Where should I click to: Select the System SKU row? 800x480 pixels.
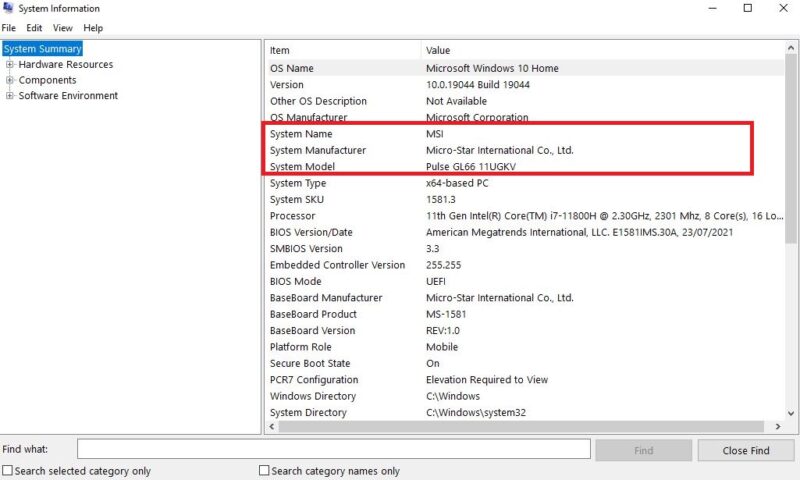(526, 199)
